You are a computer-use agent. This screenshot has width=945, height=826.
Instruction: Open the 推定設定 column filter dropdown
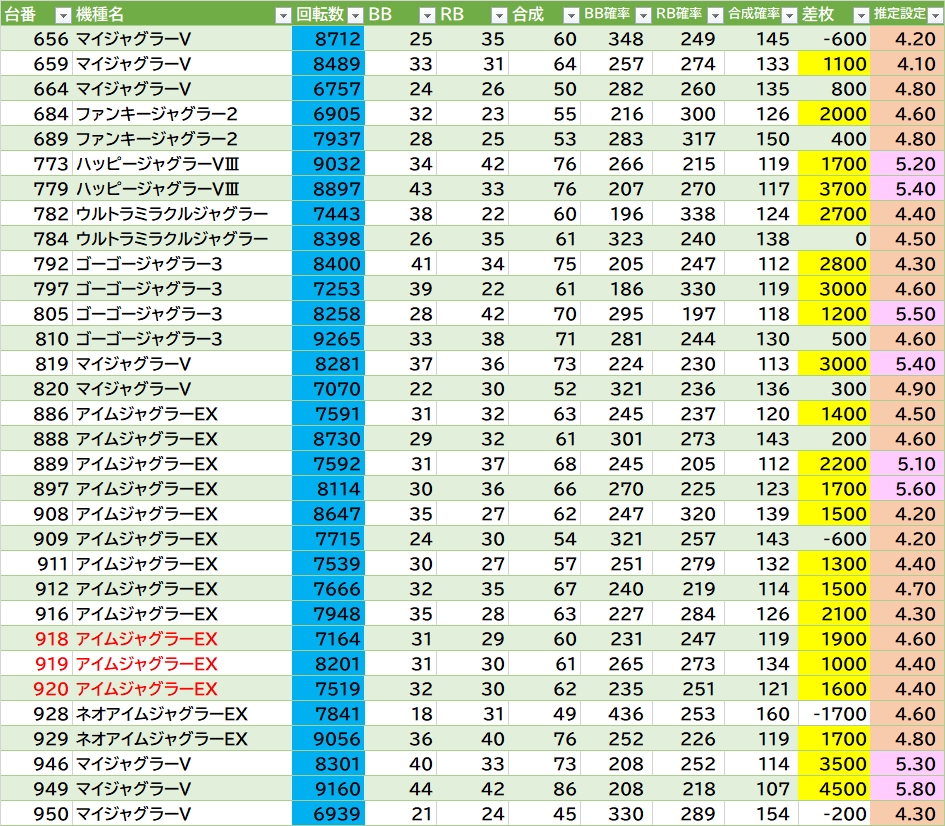click(x=934, y=15)
